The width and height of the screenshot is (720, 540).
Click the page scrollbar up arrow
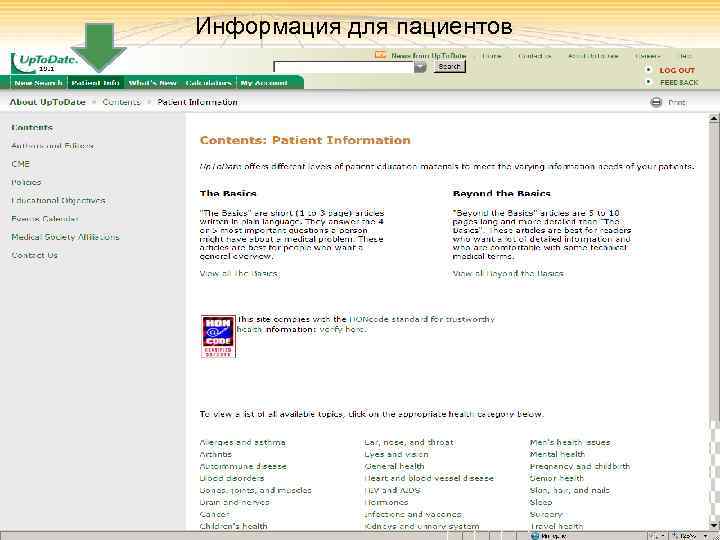pos(714,119)
